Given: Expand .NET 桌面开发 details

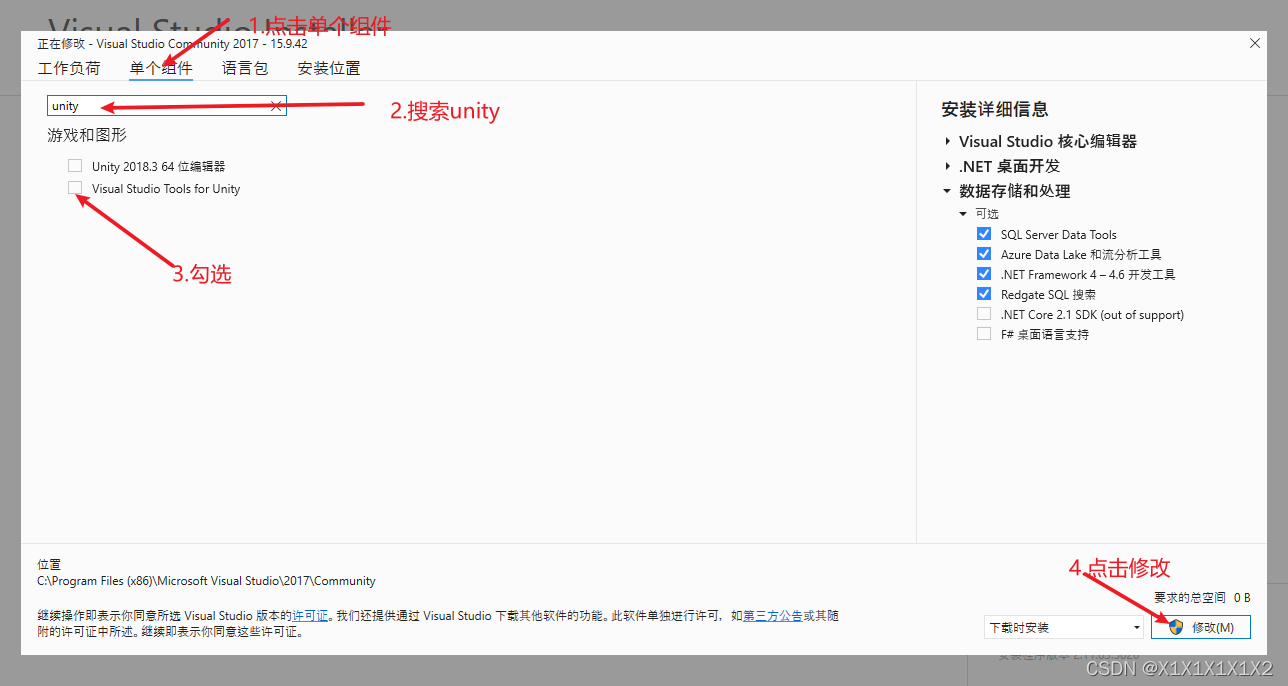Looking at the screenshot, I should tap(947, 164).
